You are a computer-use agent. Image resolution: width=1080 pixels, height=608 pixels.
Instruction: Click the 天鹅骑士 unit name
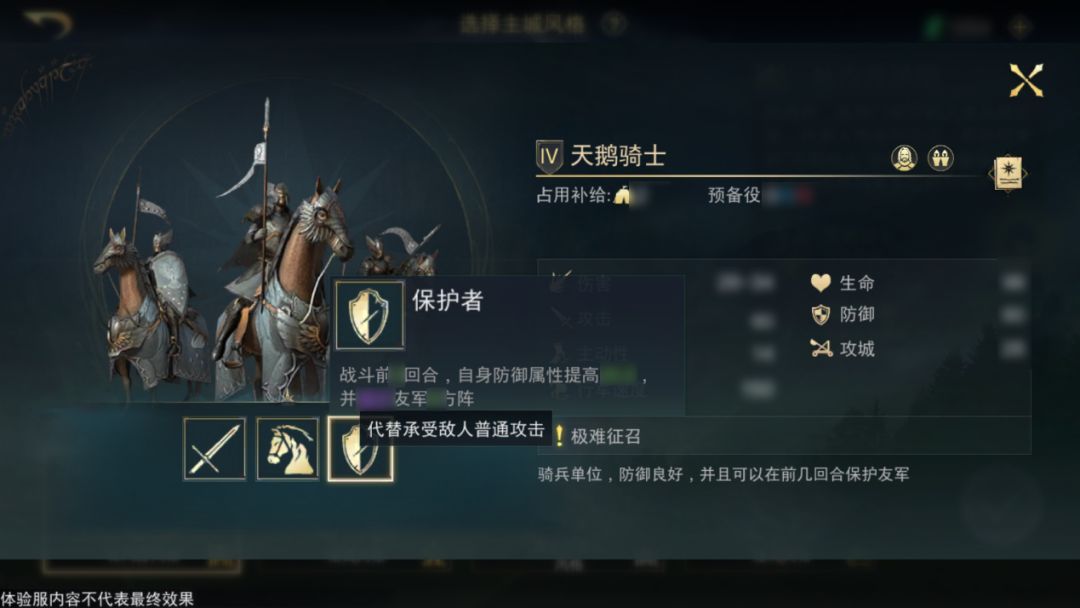pyautogui.click(x=618, y=156)
